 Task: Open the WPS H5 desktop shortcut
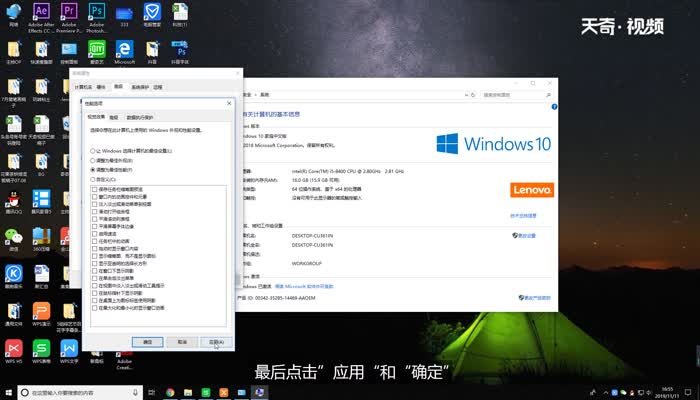tap(14, 351)
